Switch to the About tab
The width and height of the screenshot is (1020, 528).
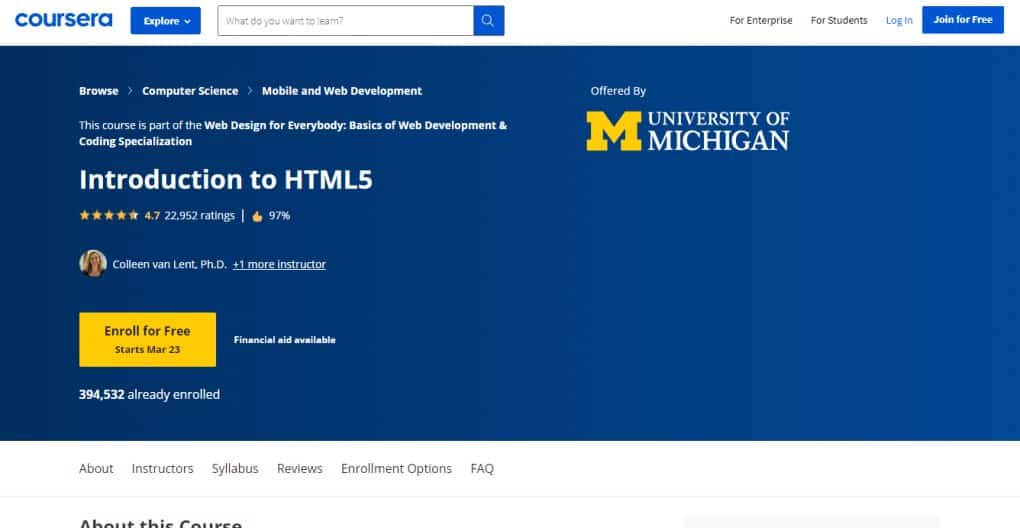coord(96,468)
